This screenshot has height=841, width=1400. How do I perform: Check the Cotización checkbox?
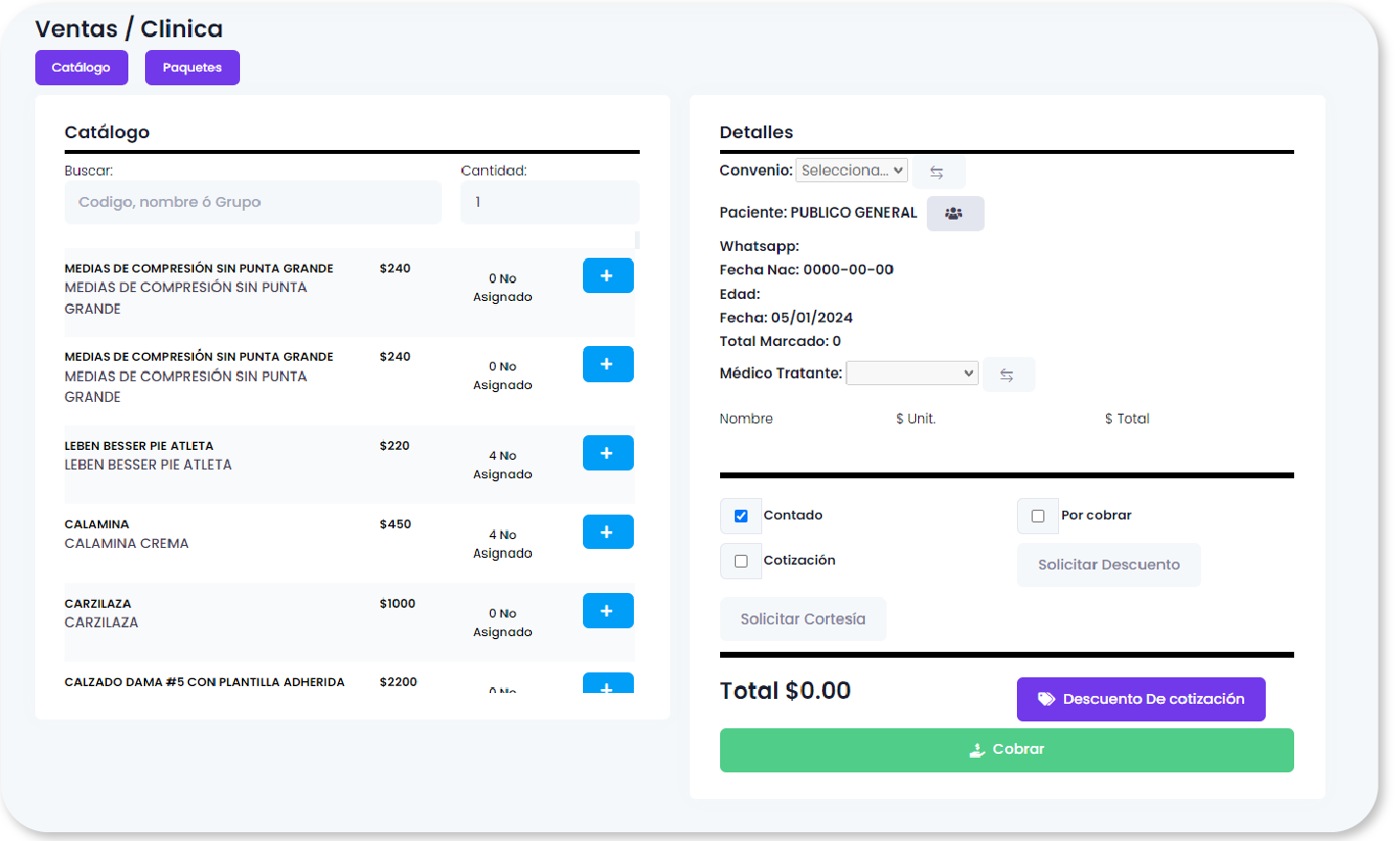point(741,561)
